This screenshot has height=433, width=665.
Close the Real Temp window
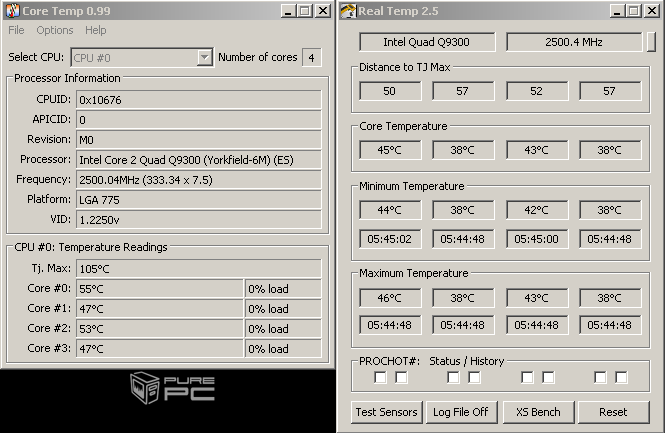click(652, 11)
